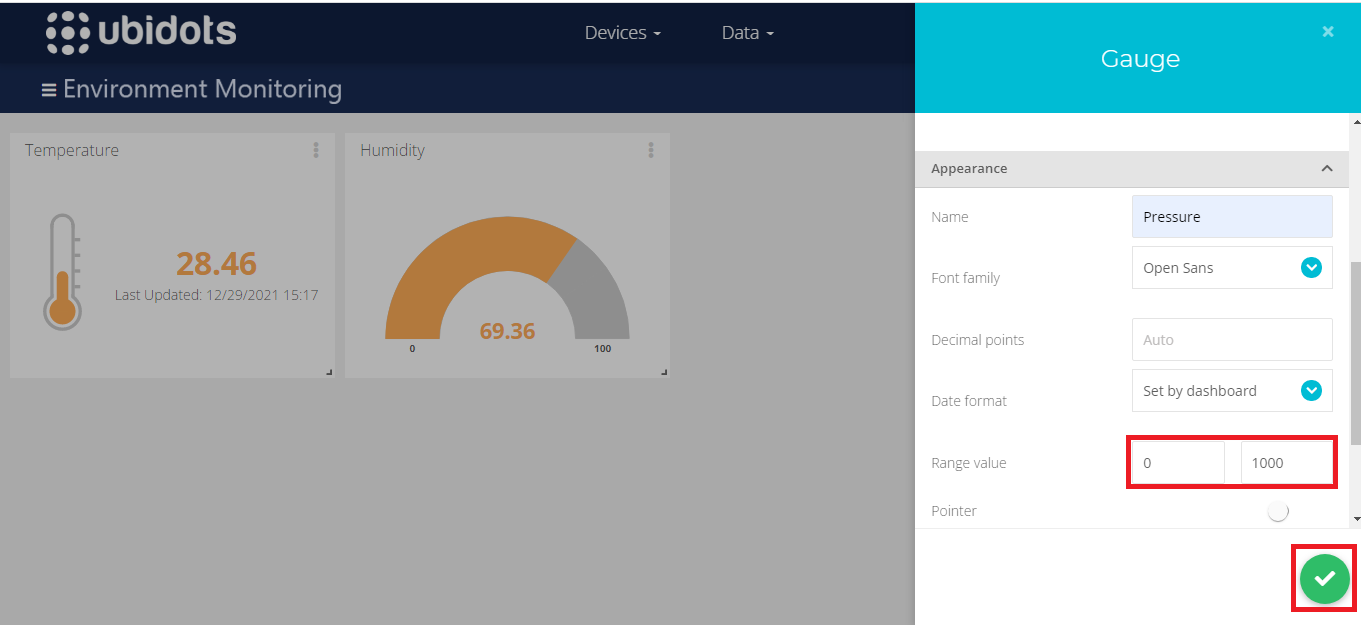1361x625 pixels.
Task: Click the thermometer icon in Temperature widget
Action: 62,272
